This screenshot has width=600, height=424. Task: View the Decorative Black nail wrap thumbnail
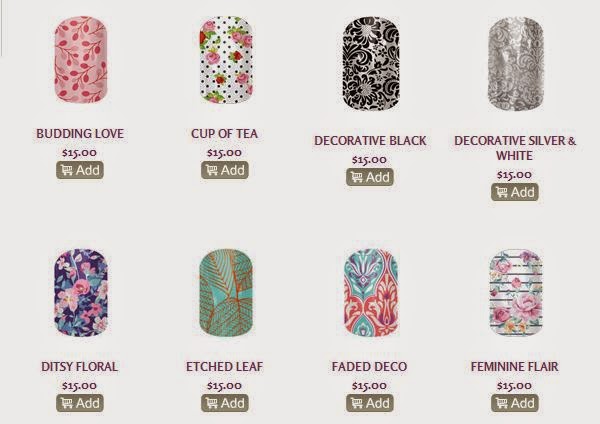pyautogui.click(x=371, y=63)
